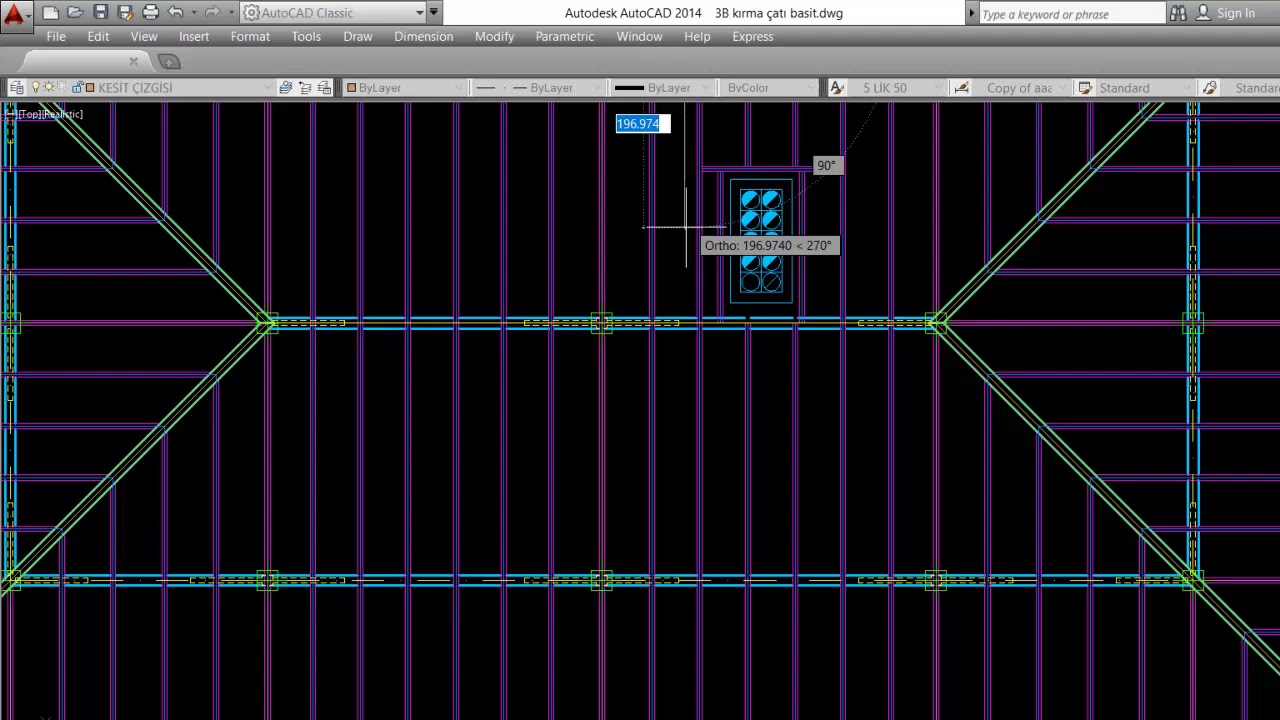Click the Table Style icon

pyautogui.click(x=1085, y=88)
